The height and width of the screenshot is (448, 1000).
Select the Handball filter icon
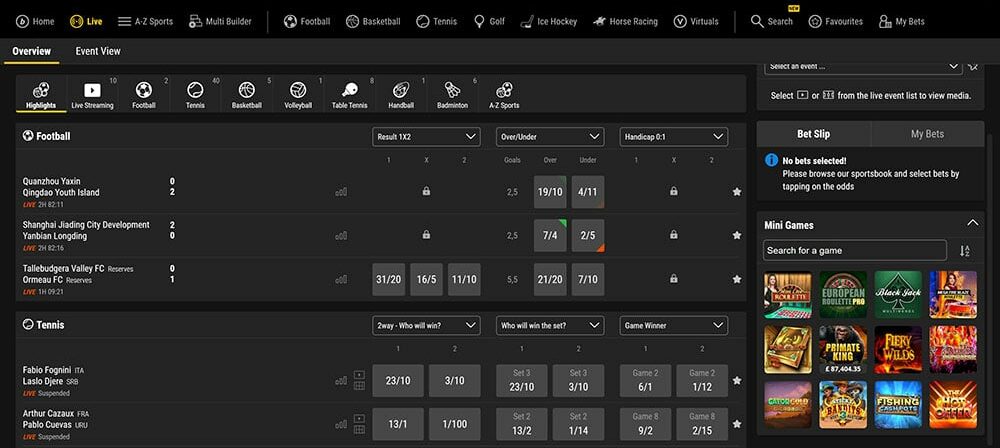401,94
